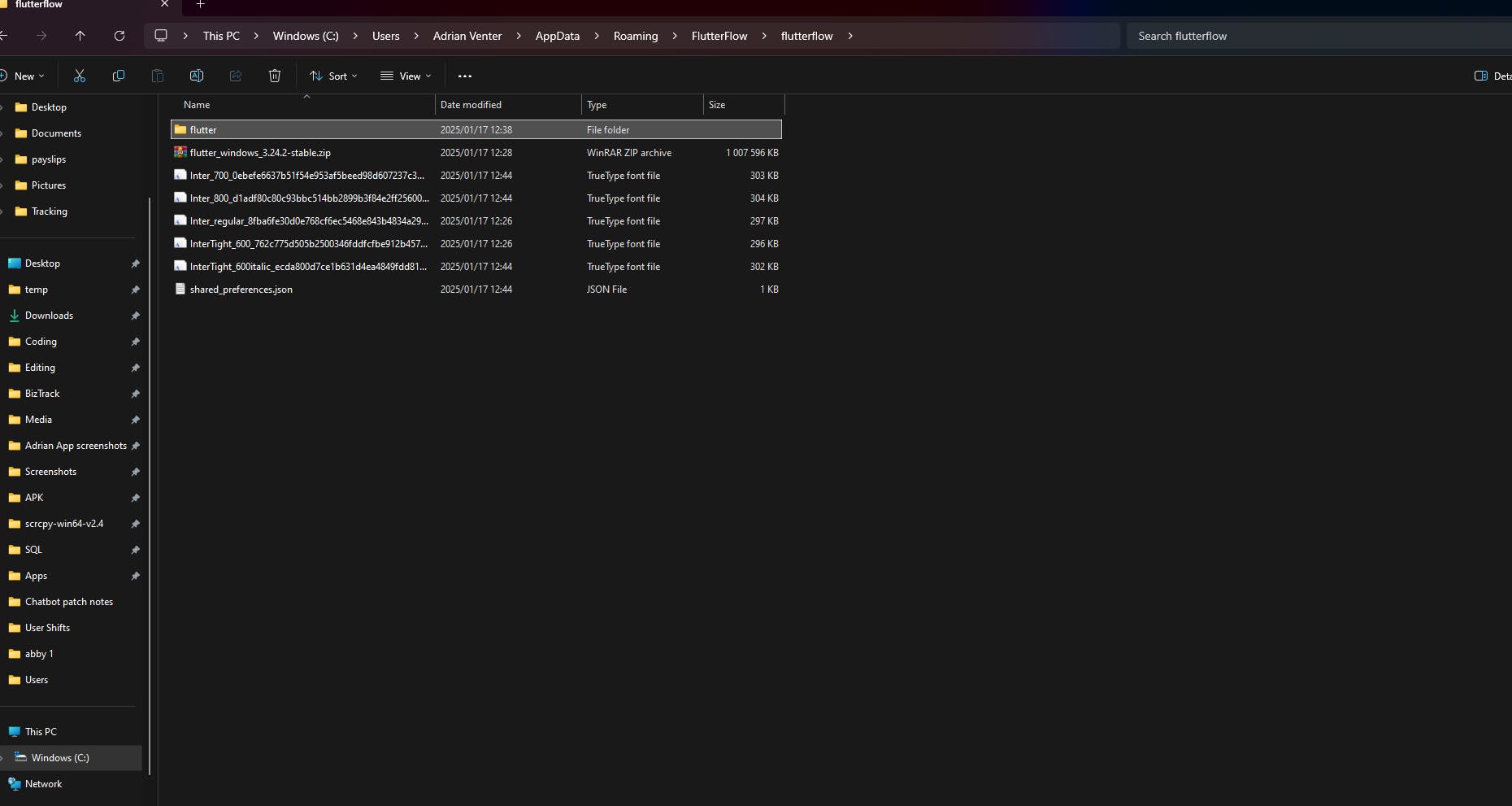This screenshot has width=1512, height=806.
Task: Open Chatbot patch notes folder
Action: tap(69, 602)
